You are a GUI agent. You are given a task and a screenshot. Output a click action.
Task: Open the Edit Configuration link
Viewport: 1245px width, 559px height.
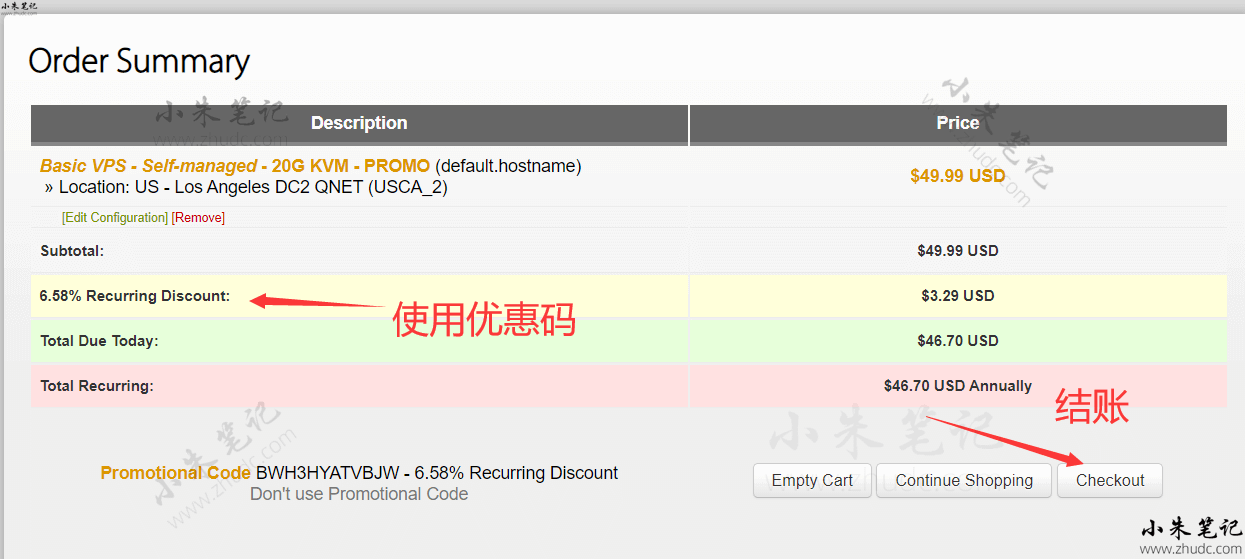(x=115, y=218)
